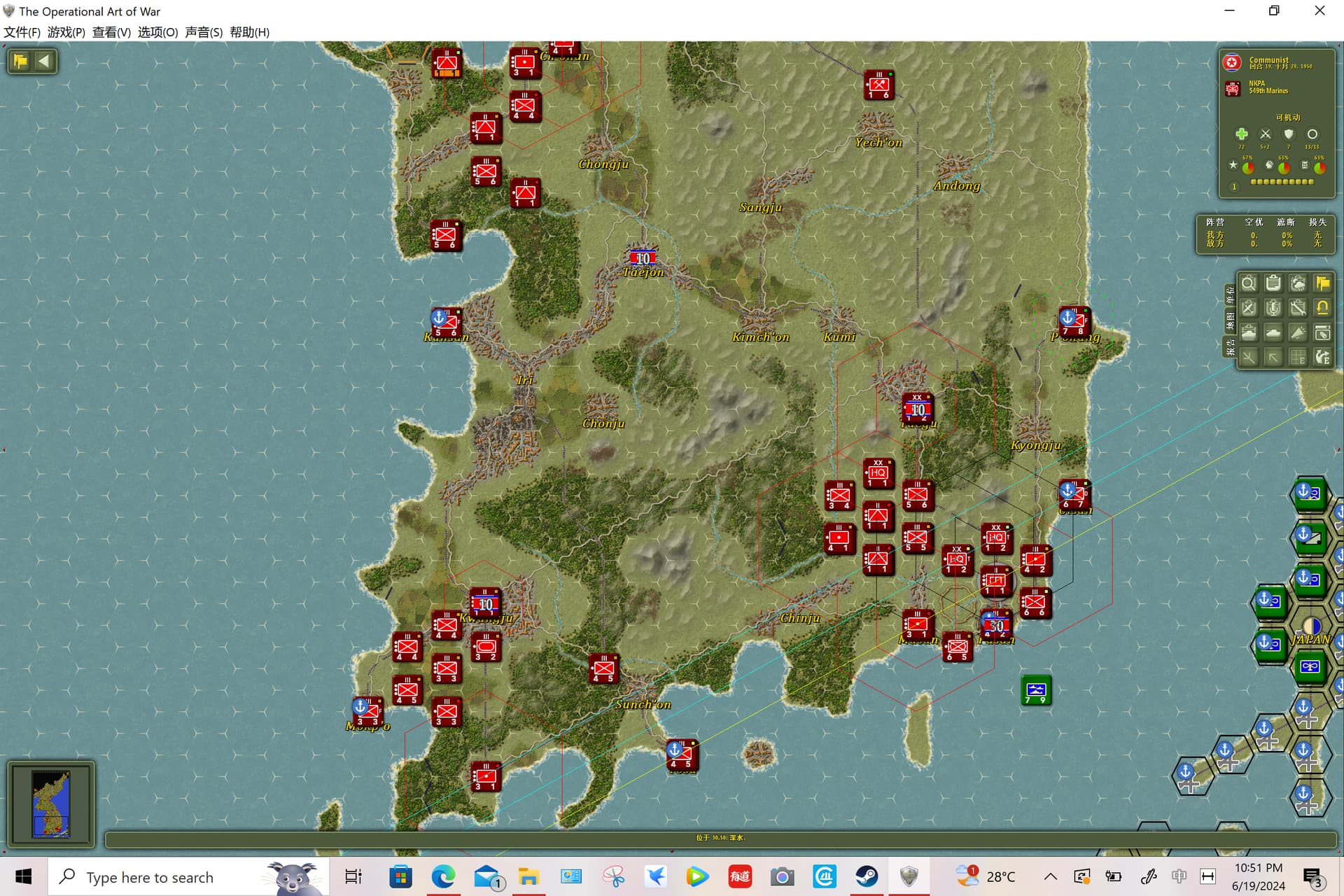The image size is (1344, 896).
Task: Click the 549th Marines unit counter icon
Action: click(x=1233, y=88)
